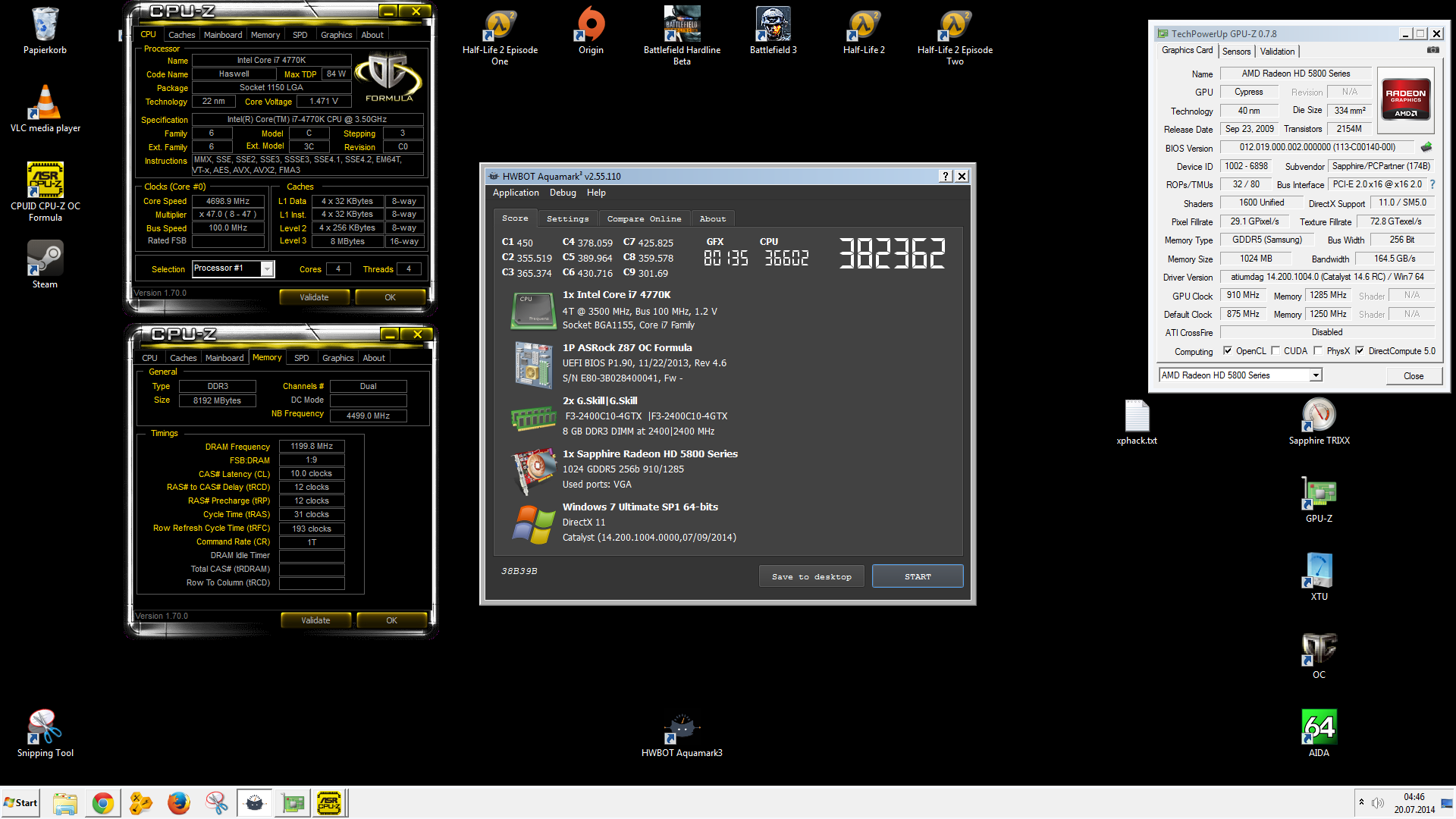This screenshot has height=819, width=1456.
Task: Open the AMD Radeon HD 5800 Series dropdown
Action: point(1316,375)
